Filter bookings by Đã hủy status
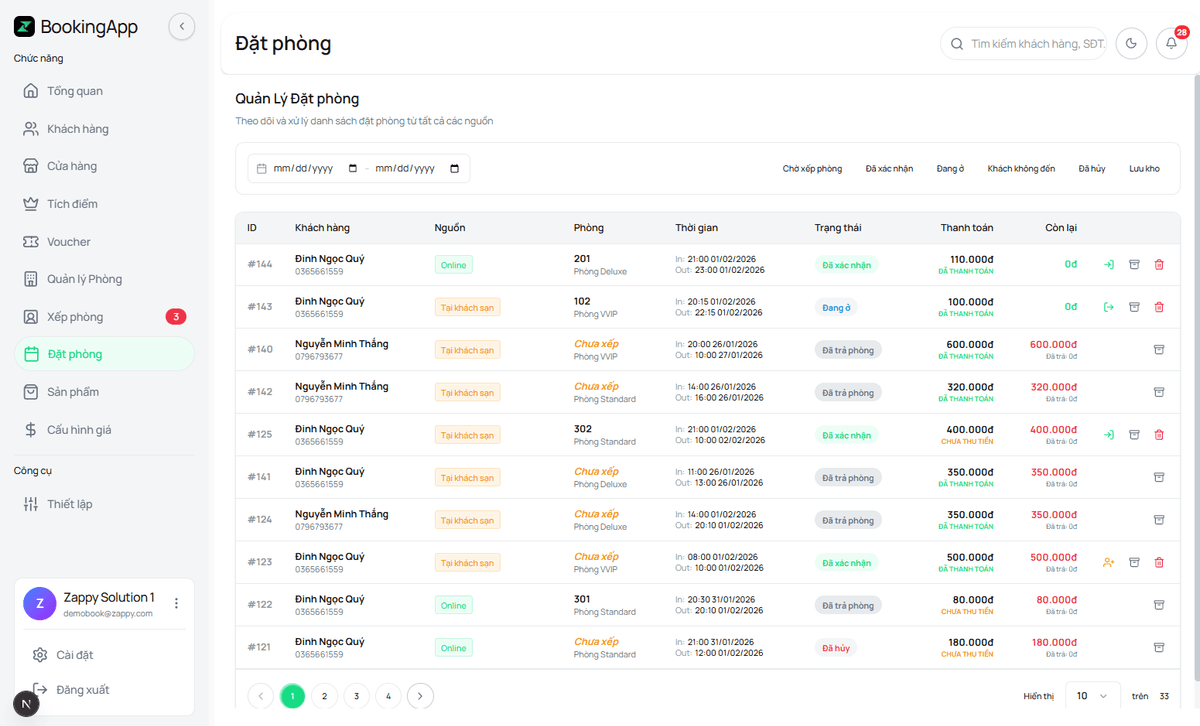Screen dimensions: 1200x726 click(1092, 168)
